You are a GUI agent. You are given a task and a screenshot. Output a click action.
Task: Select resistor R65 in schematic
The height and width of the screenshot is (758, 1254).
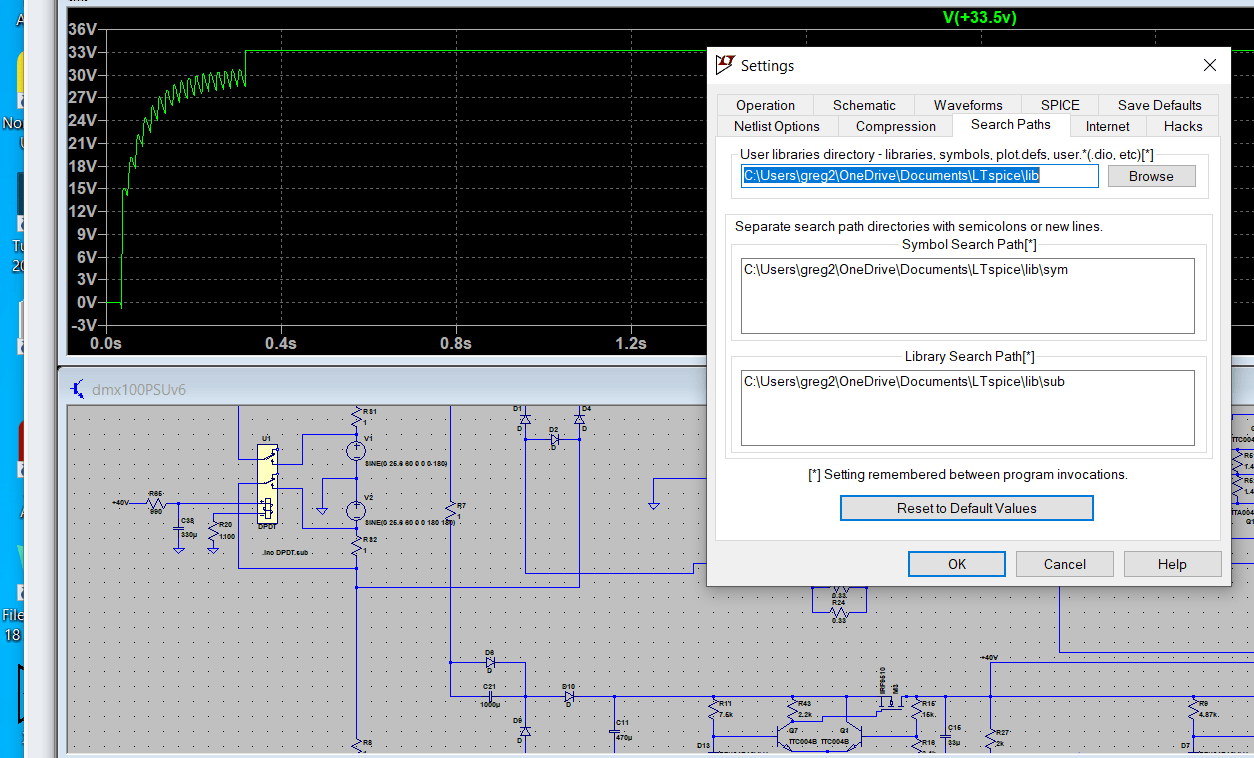[155, 502]
